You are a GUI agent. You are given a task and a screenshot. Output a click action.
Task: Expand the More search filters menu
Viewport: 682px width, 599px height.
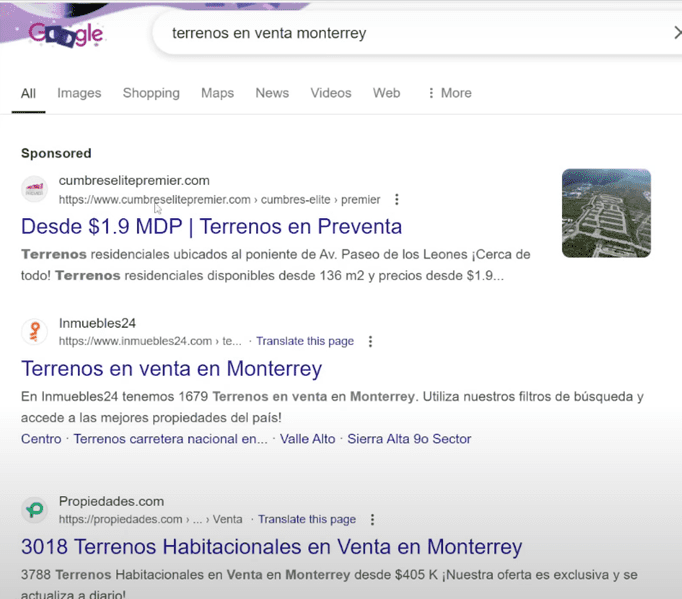pos(448,93)
